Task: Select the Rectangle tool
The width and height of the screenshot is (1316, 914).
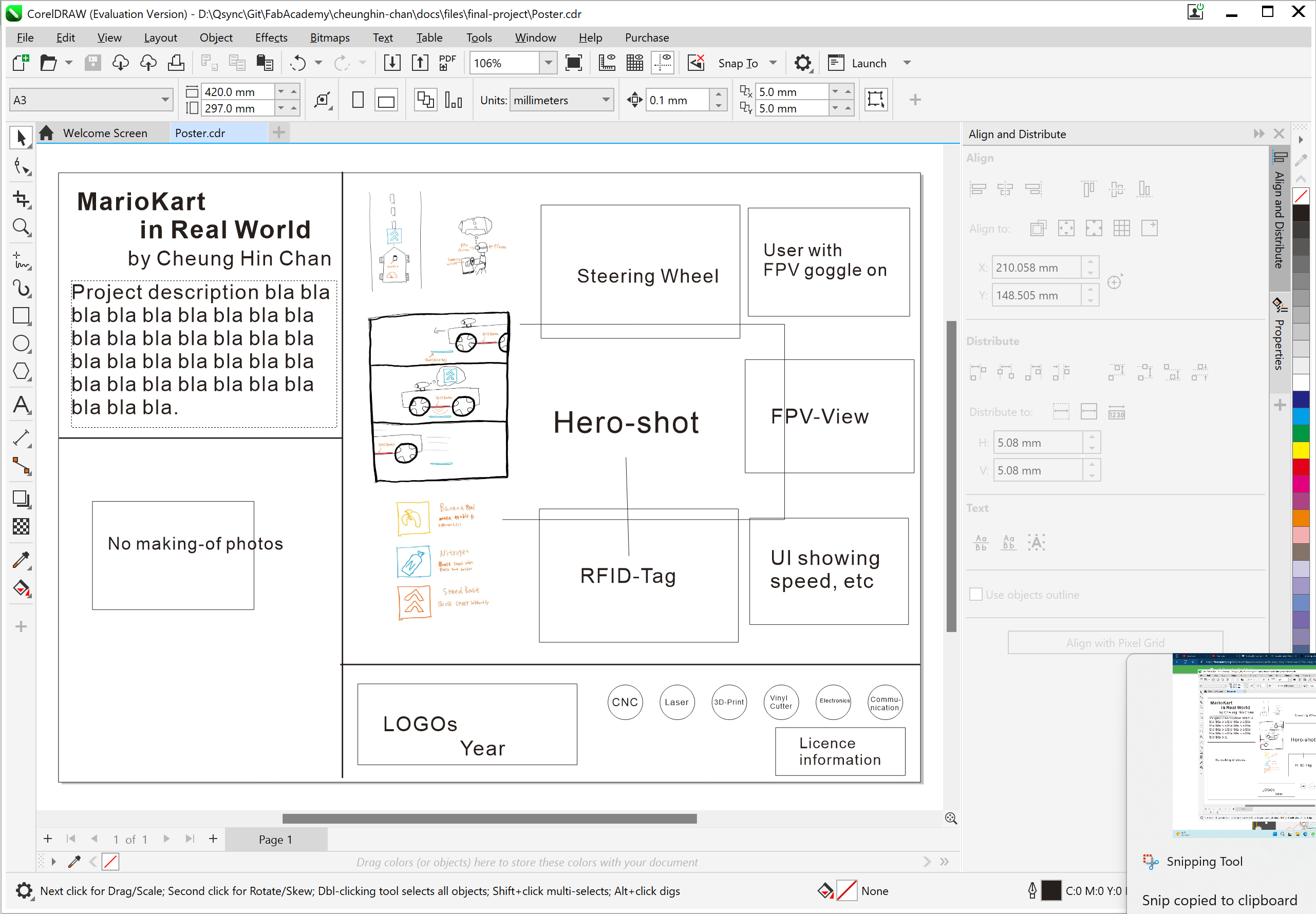Action: [21, 316]
